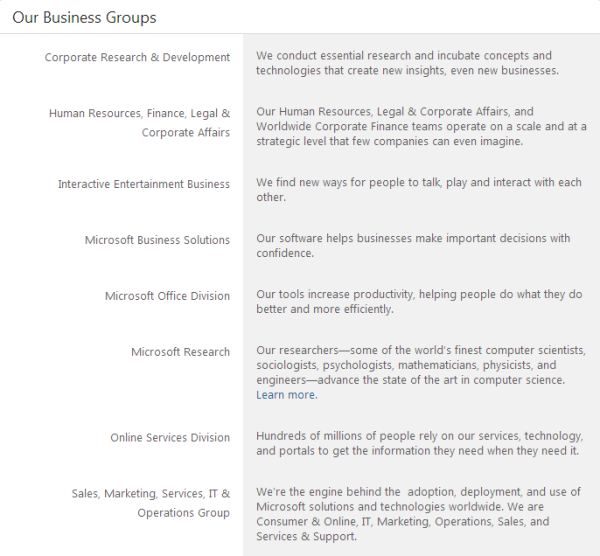Click the Our Business Groups heading
Viewport: 600px width, 556px height.
click(84, 18)
